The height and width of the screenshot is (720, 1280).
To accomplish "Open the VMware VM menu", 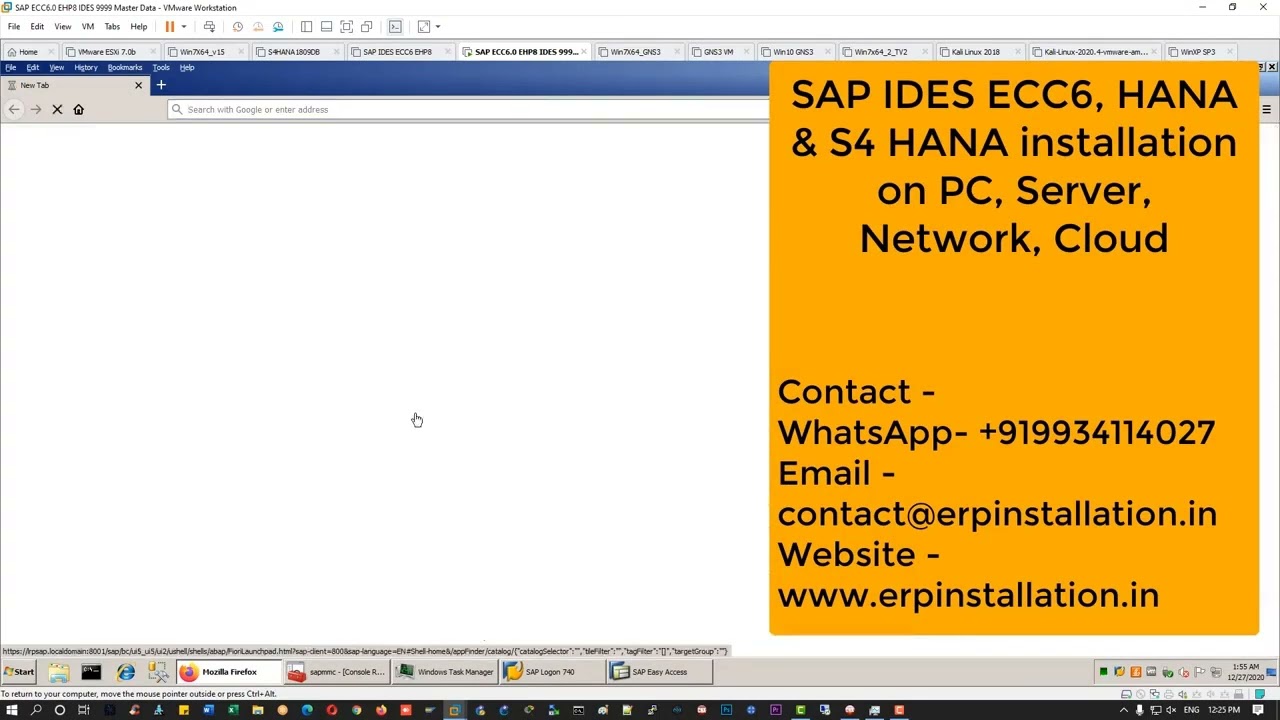I will click(x=87, y=27).
